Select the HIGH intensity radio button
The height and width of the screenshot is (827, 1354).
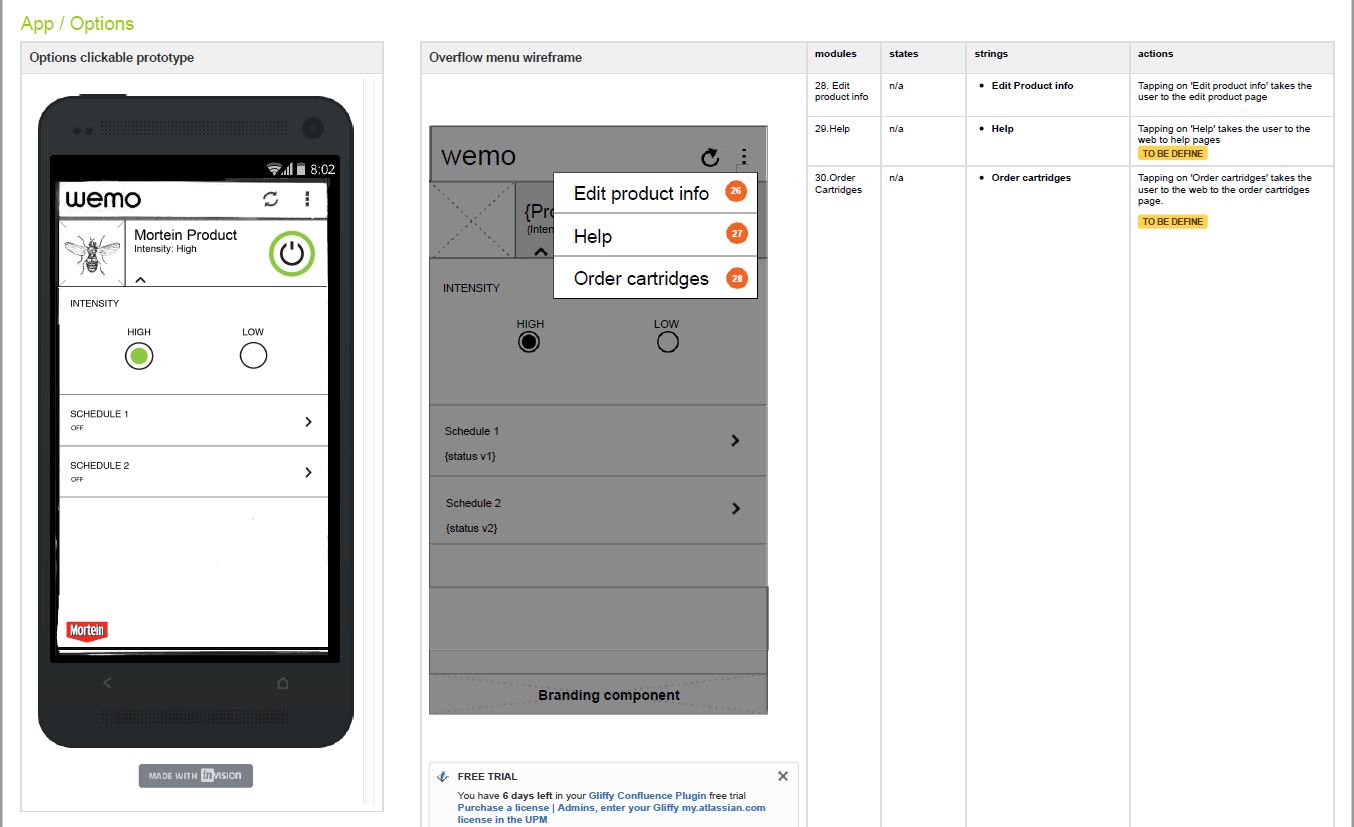[x=138, y=355]
